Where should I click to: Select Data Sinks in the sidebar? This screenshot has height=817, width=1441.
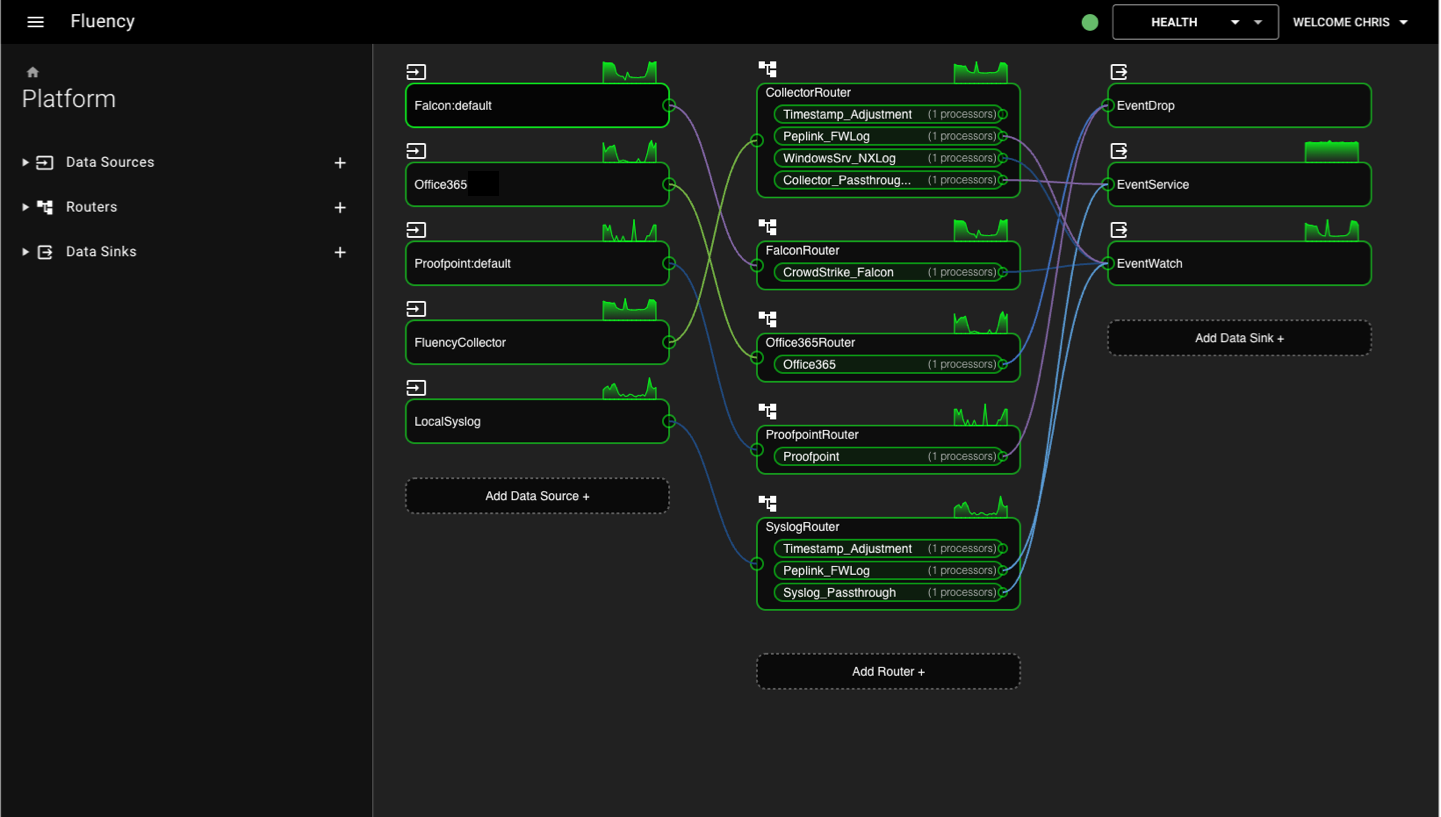[x=101, y=252]
